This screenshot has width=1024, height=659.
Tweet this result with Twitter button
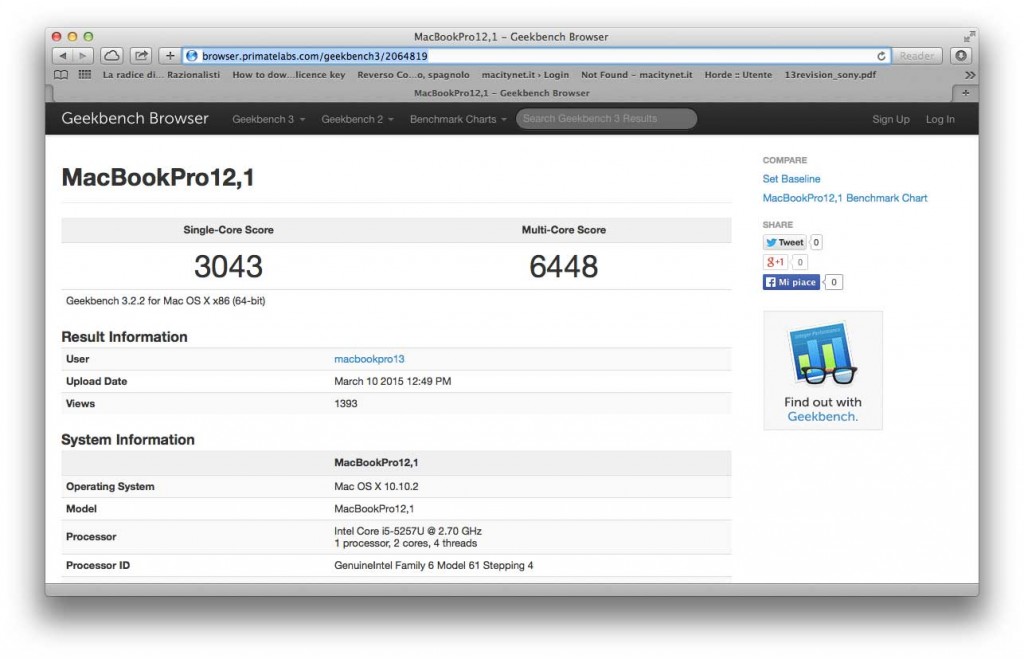(x=784, y=242)
